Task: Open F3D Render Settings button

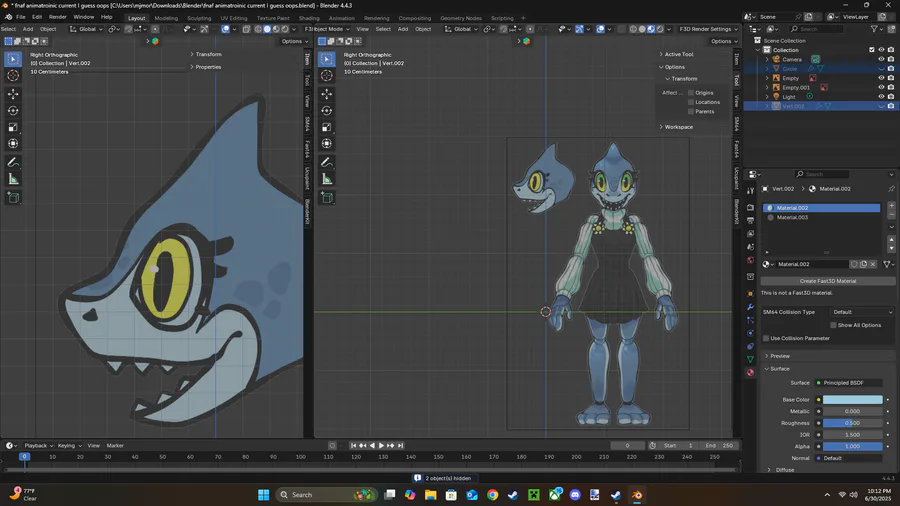Action: coord(708,29)
